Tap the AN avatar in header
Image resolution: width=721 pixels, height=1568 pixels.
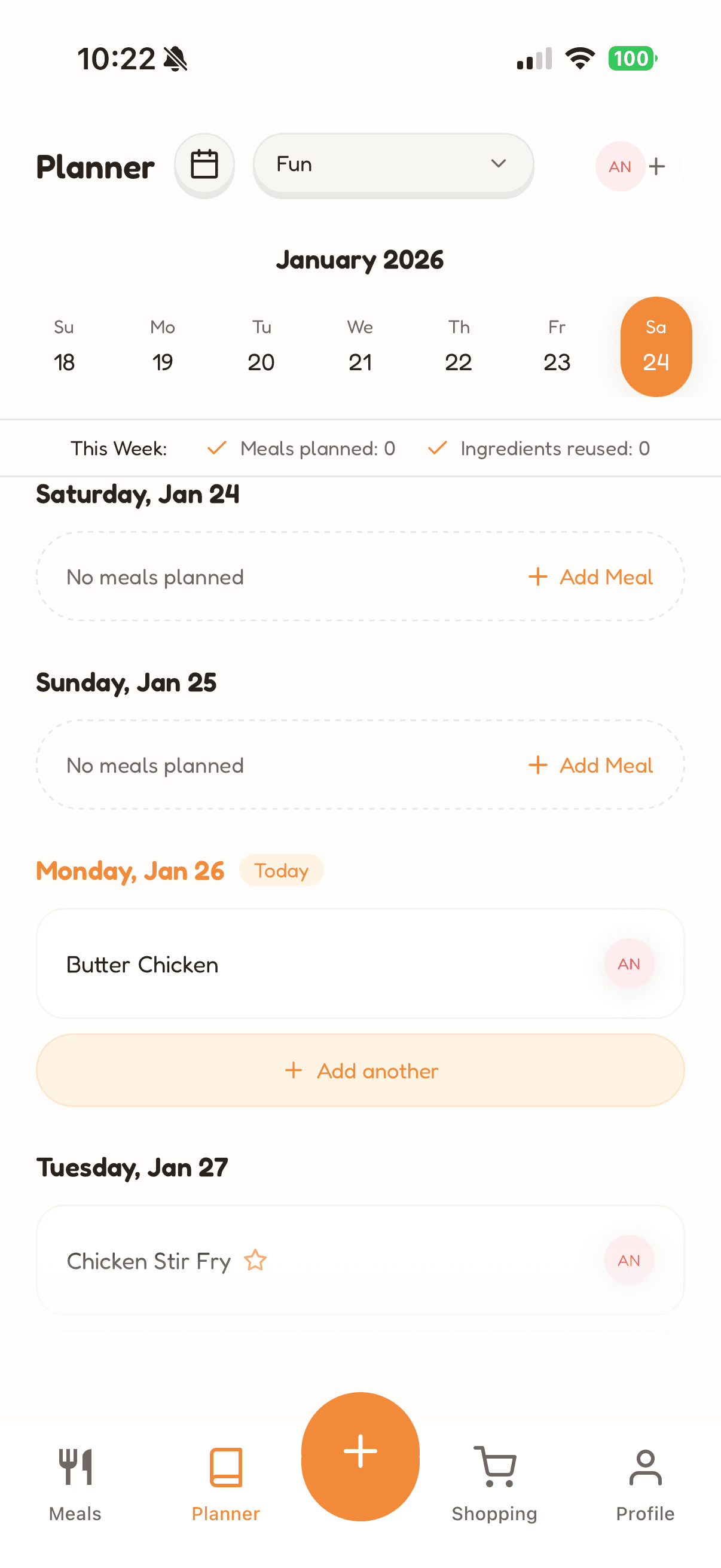(x=619, y=166)
